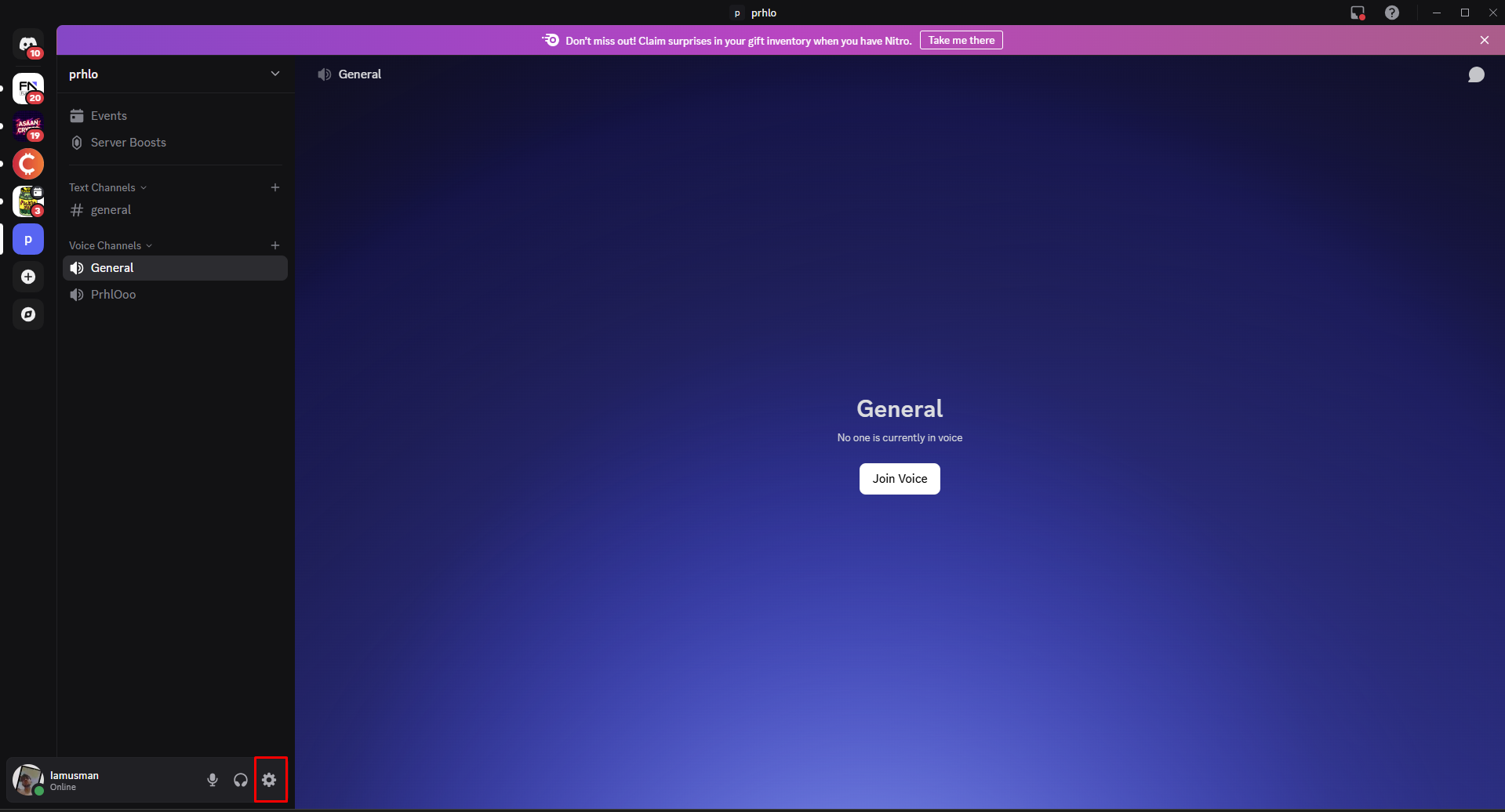Click Take me there in the Nitro banner
Image resolution: width=1505 pixels, height=812 pixels.
pyautogui.click(x=961, y=40)
